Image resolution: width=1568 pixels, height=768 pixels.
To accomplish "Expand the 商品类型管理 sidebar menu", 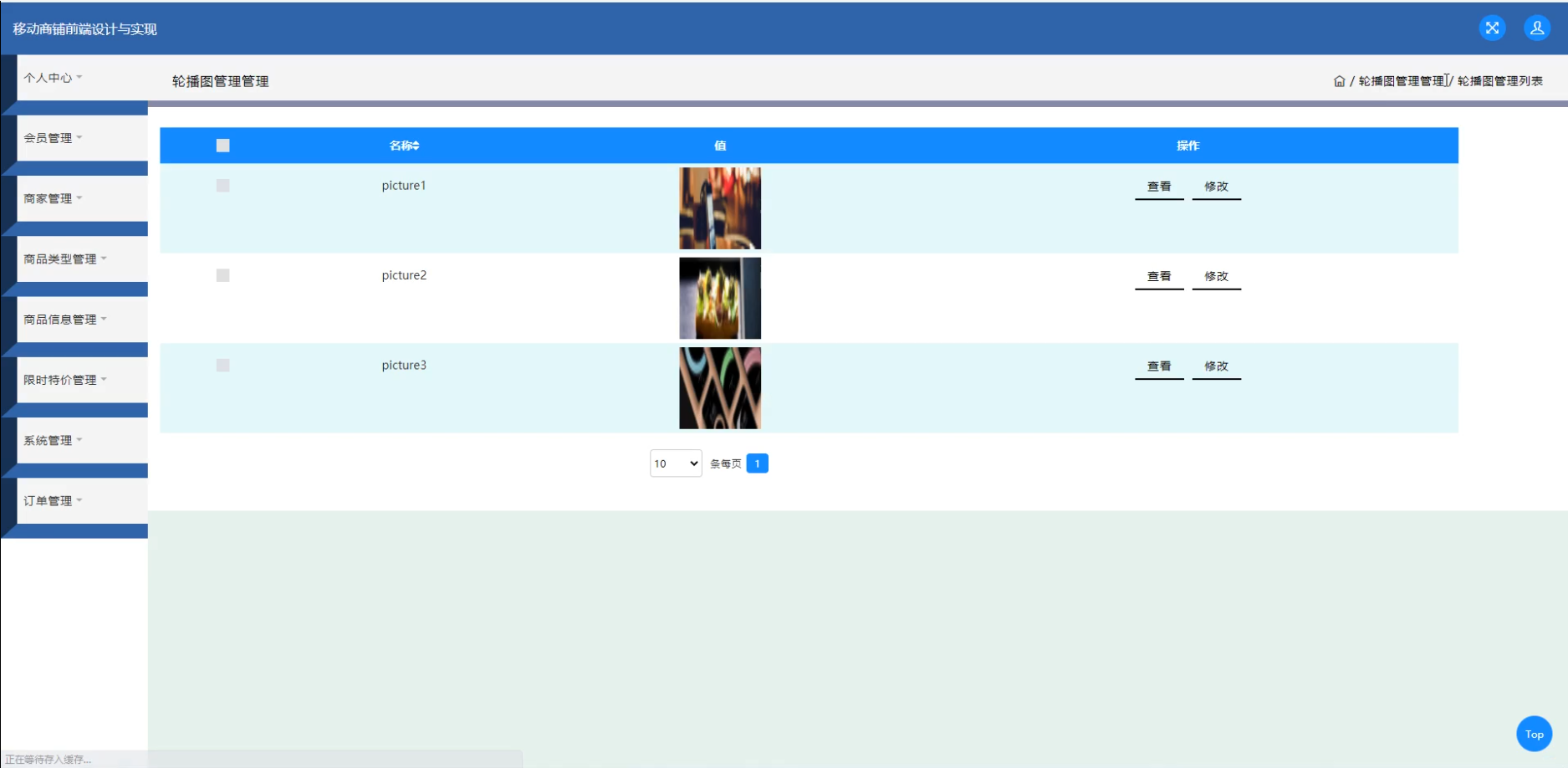I will coord(82,259).
